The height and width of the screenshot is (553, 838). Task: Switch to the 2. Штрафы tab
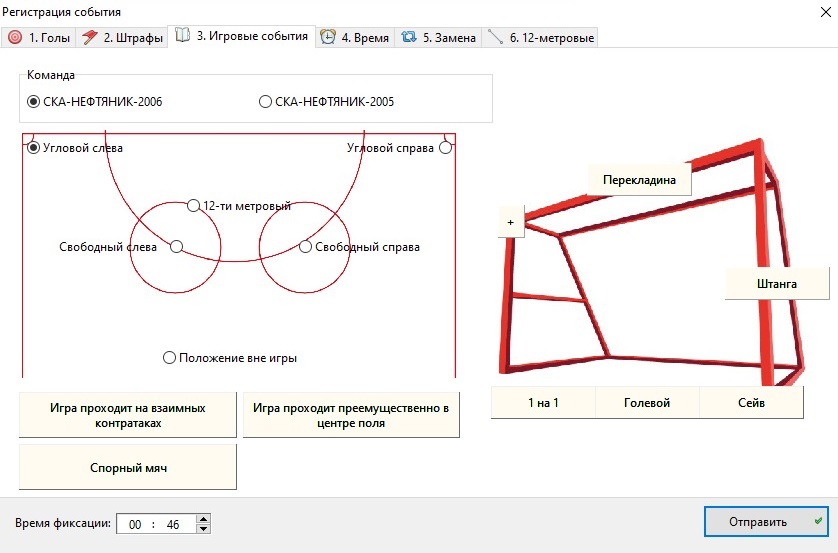pos(122,37)
